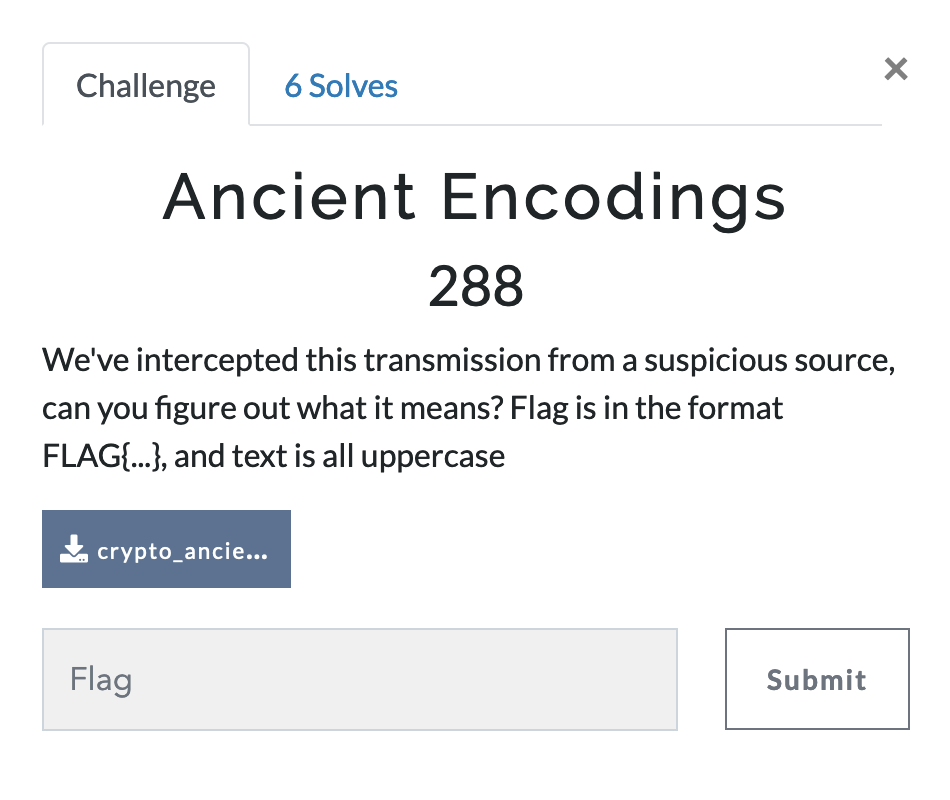The height and width of the screenshot is (800, 950).
Task: Close the challenge dialog with the X
Action: pyautogui.click(x=896, y=69)
